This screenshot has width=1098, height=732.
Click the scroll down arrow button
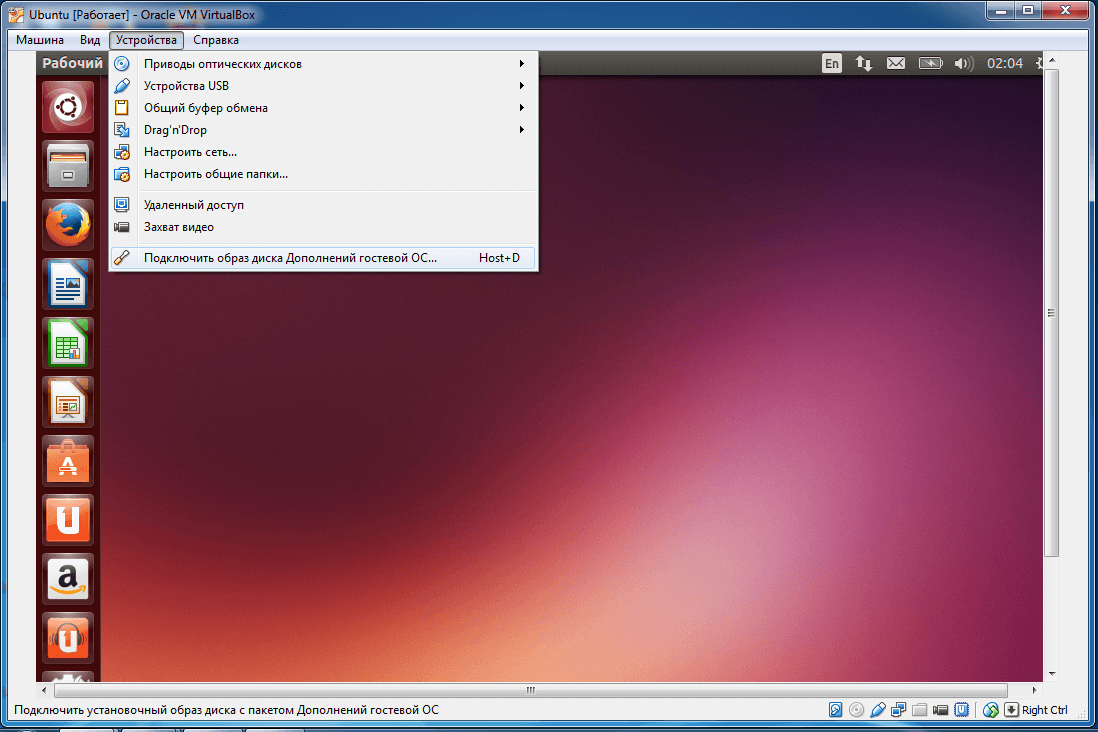(1052, 674)
